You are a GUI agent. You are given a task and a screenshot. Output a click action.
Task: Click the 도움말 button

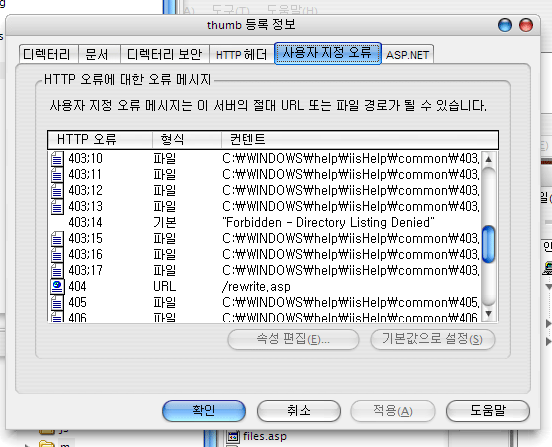coord(488,410)
